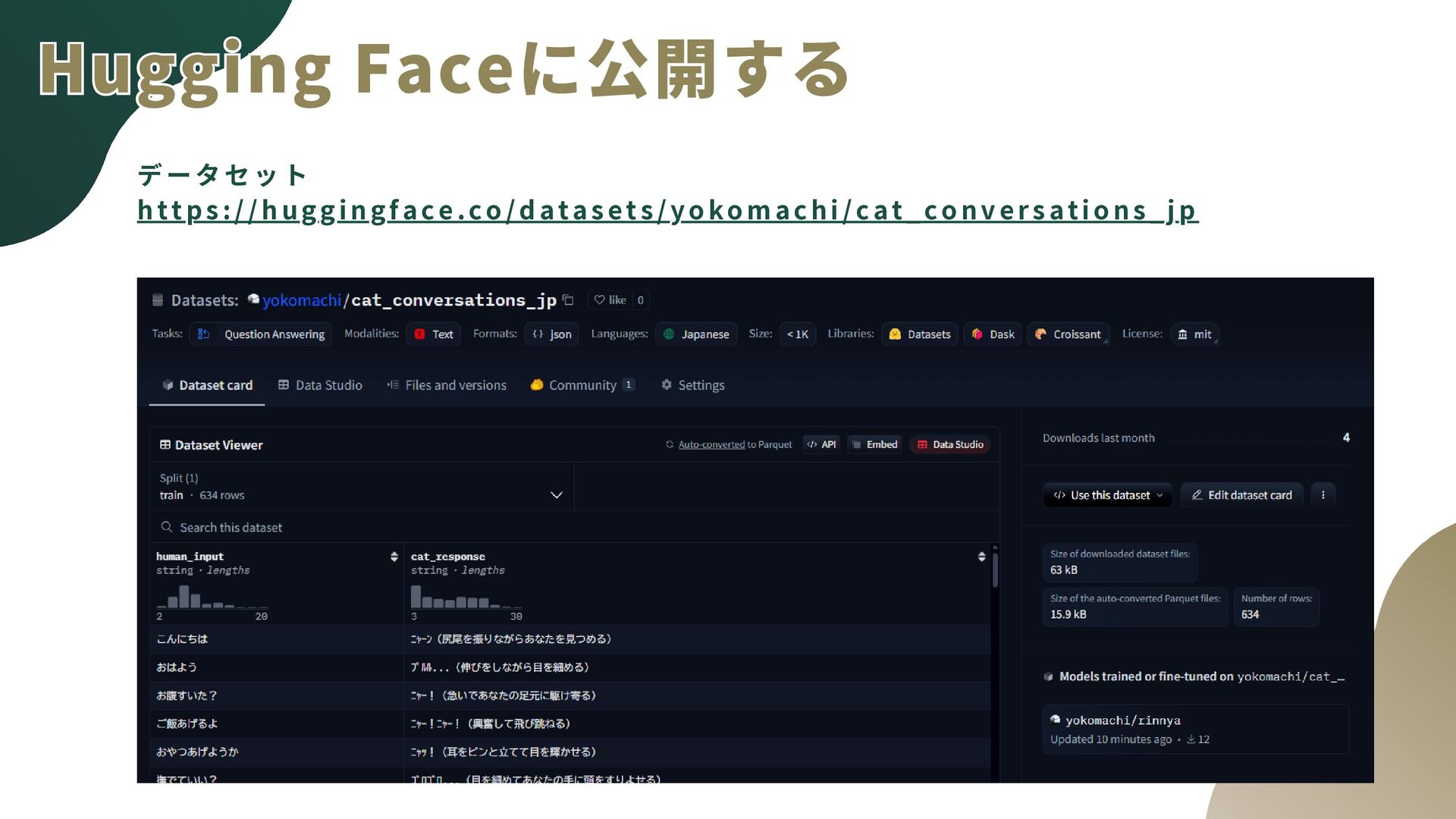Click the Japanese language tag
This screenshot has height=819, width=1456.
click(x=696, y=334)
